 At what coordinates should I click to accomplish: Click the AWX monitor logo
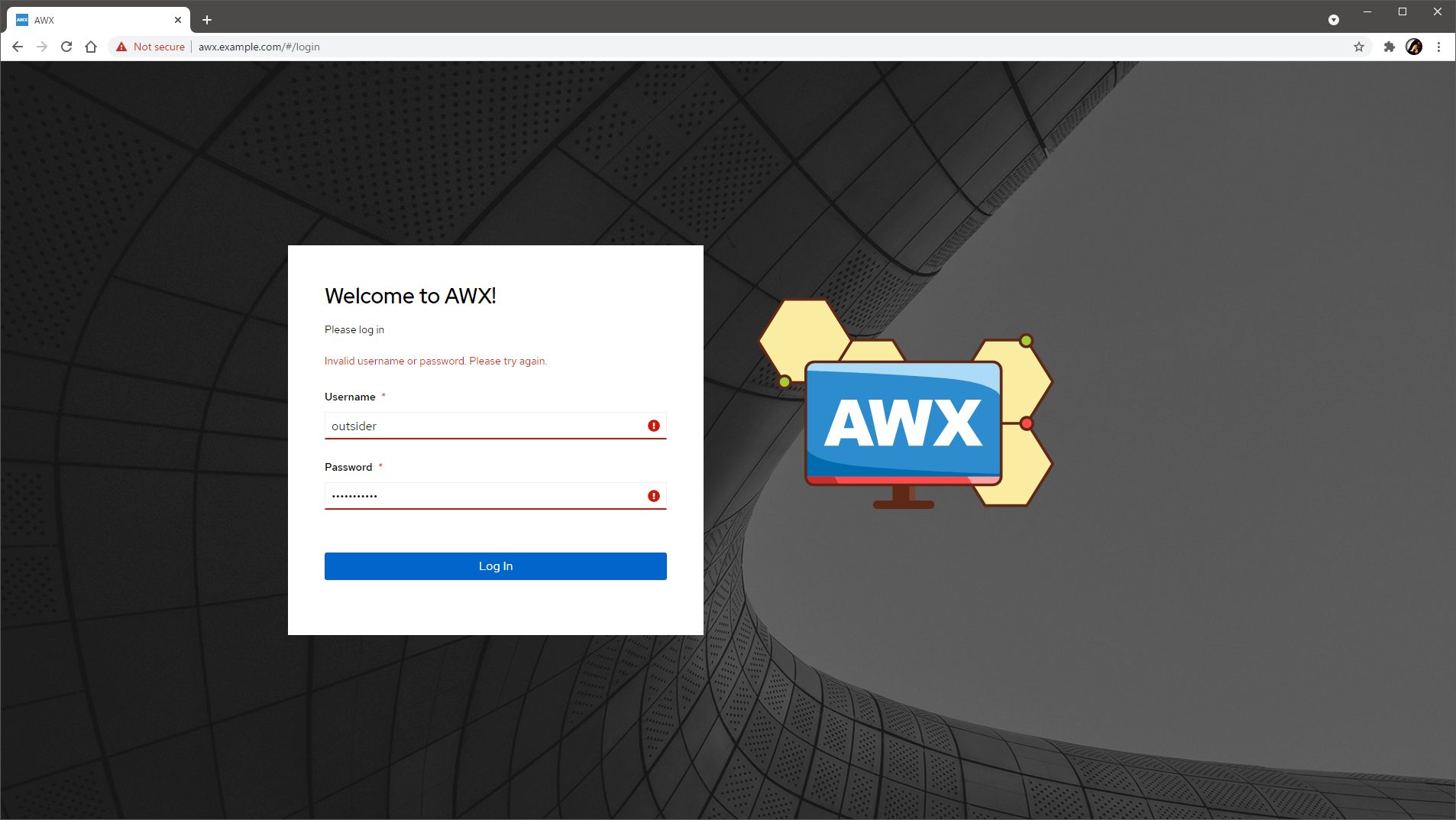coord(904,423)
